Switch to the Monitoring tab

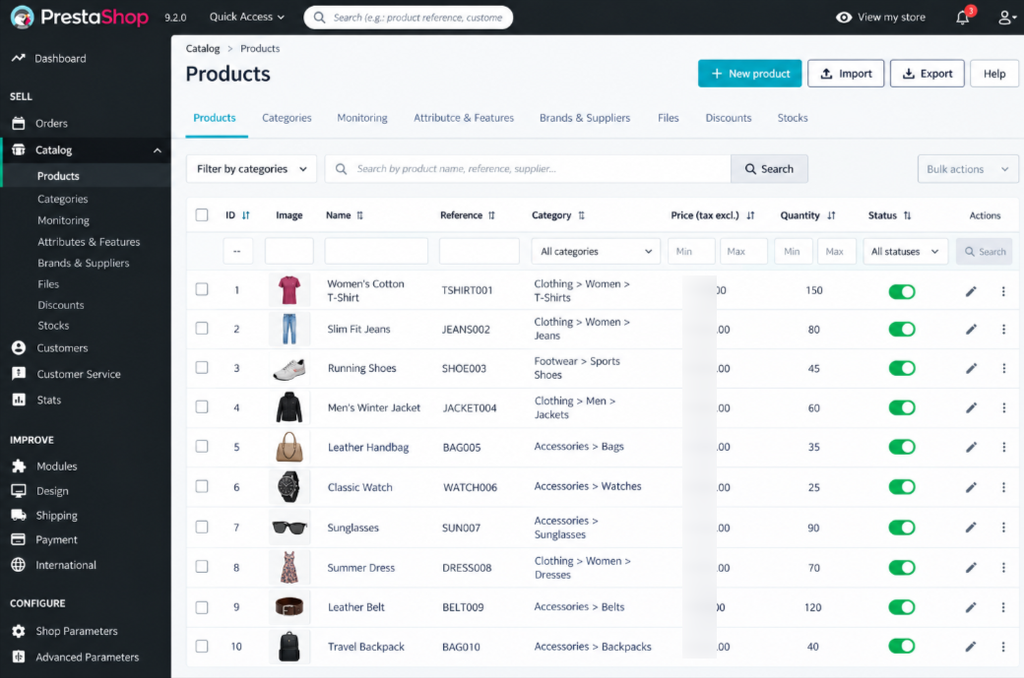pos(362,118)
